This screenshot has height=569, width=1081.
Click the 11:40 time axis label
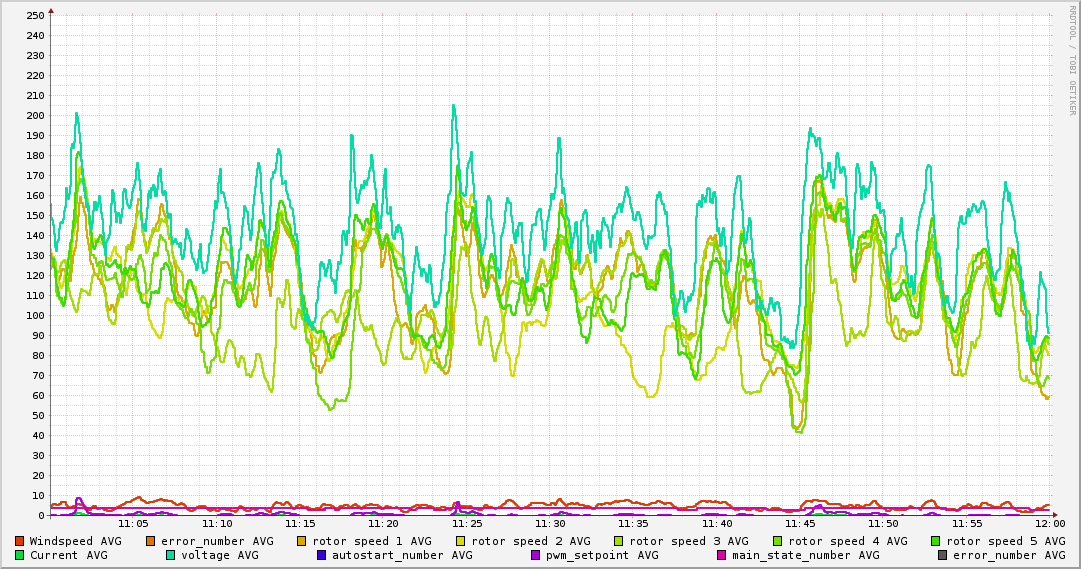[717, 524]
